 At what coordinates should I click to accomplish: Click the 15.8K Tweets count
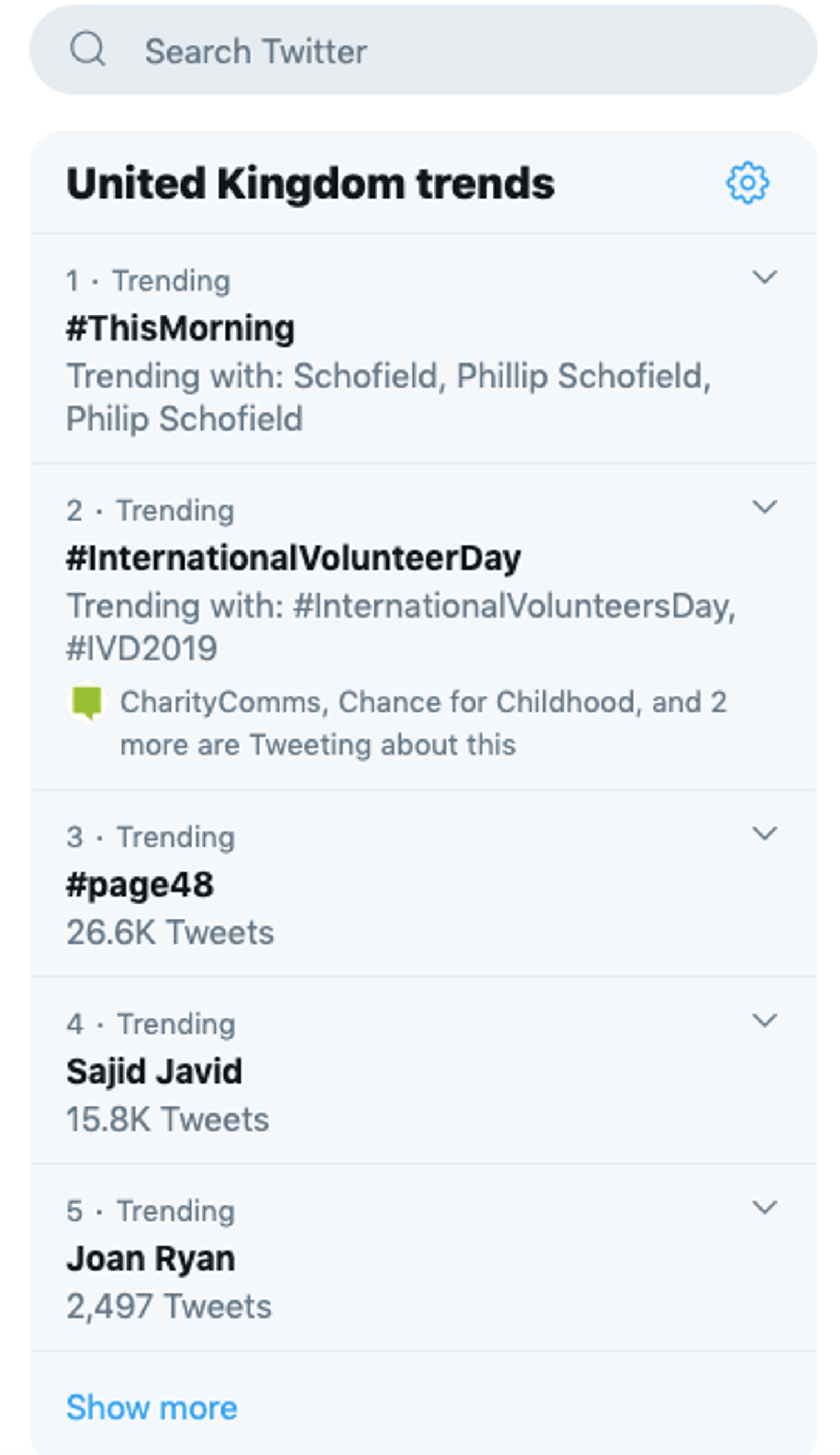click(168, 1119)
